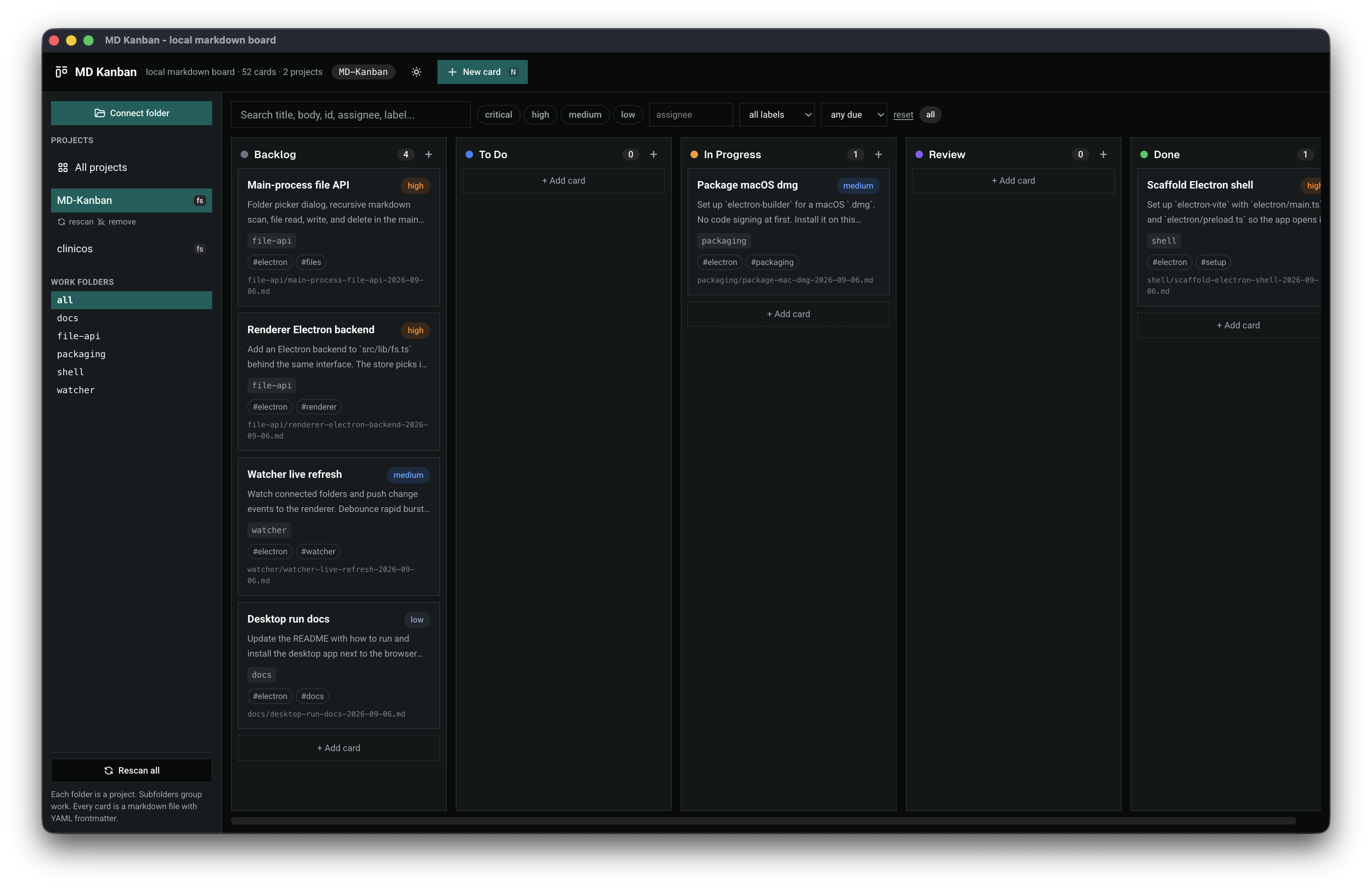Open the Desktop run docs card
Image resolution: width=1372 pixels, height=889 pixels.
(x=339, y=665)
